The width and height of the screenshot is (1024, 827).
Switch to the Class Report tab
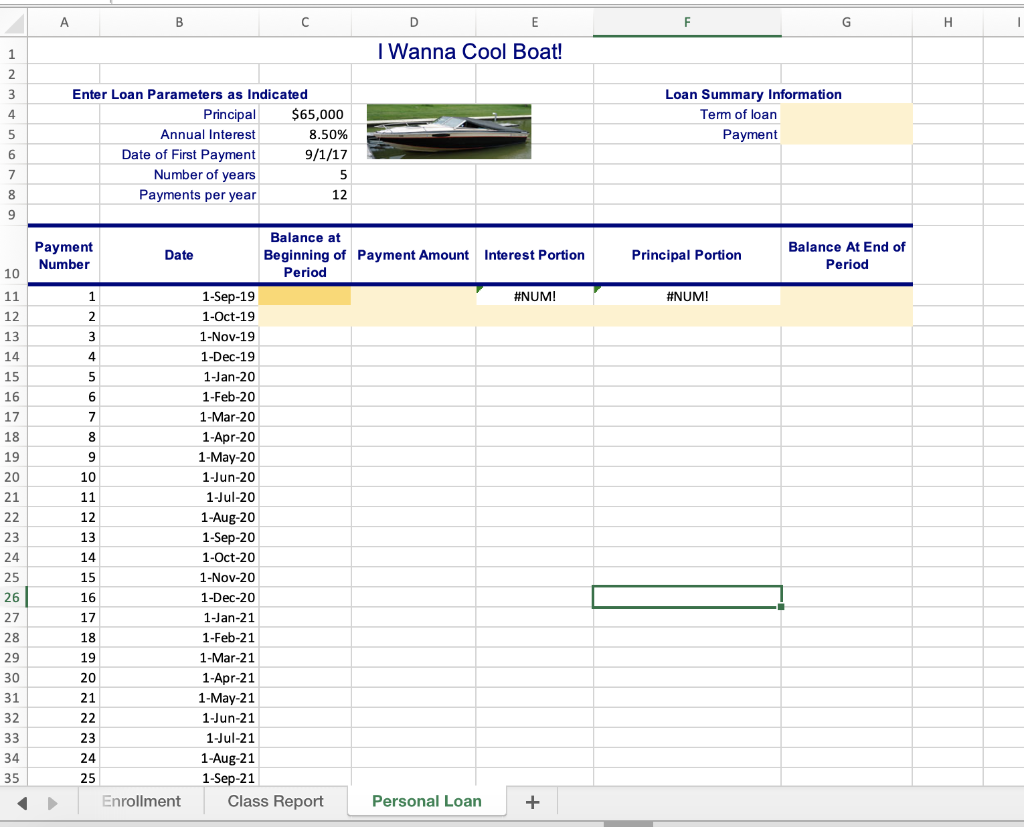coord(276,801)
